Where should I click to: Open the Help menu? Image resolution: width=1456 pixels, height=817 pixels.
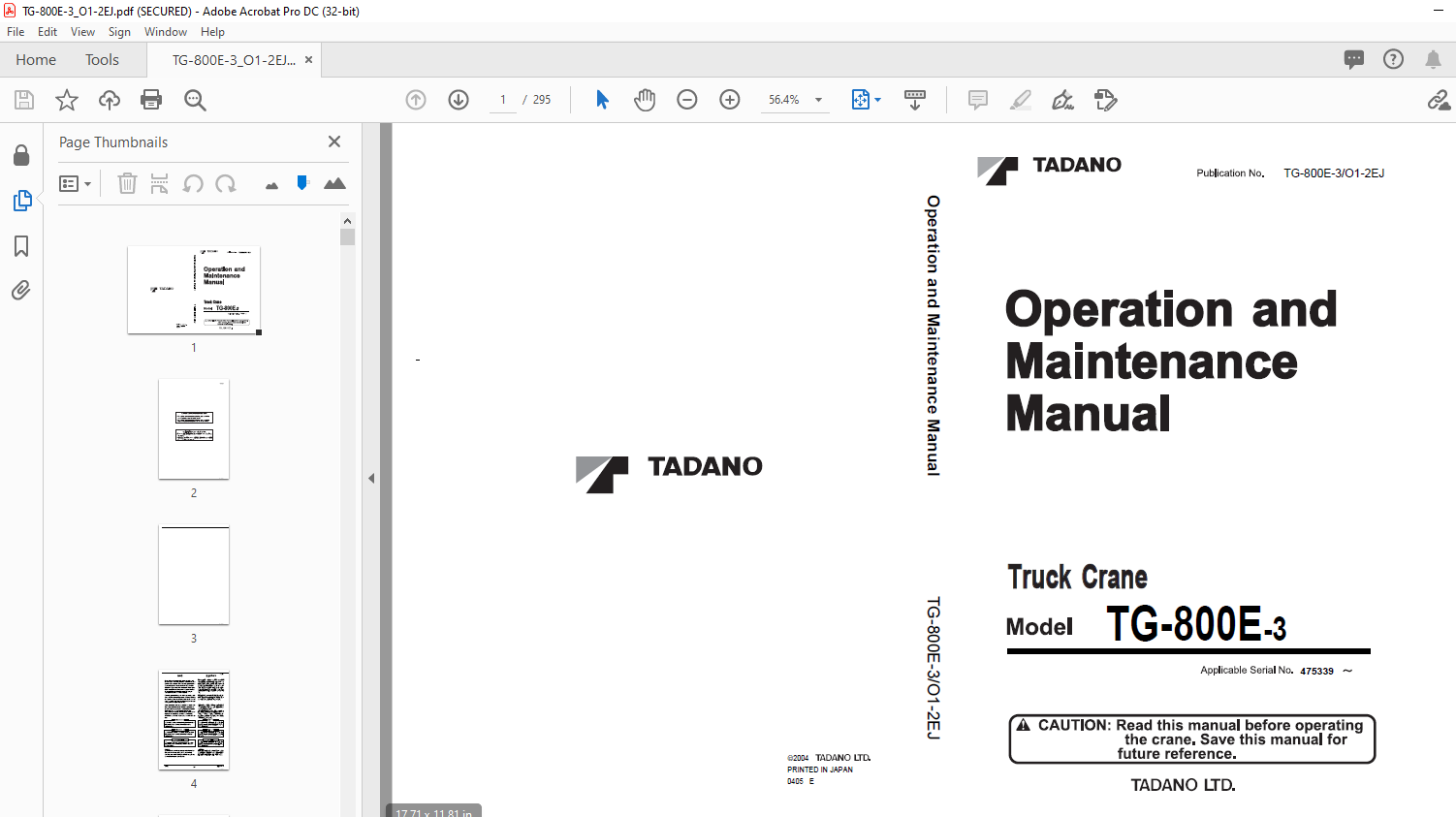coord(212,32)
